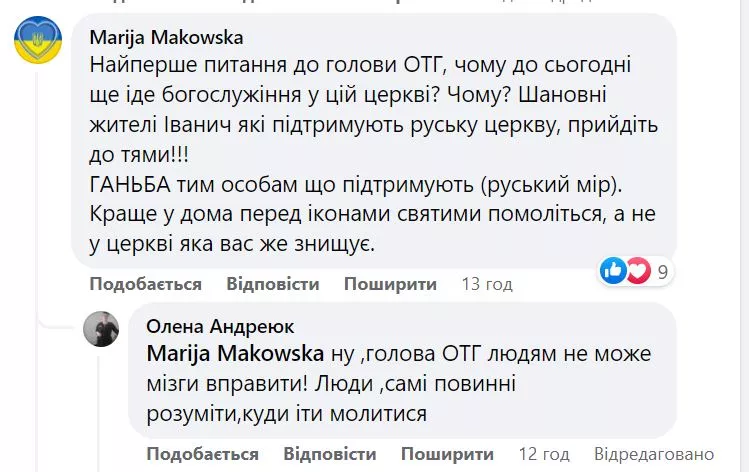The height and width of the screenshot is (472, 749).
Task: Click the red heart reaction icon
Action: [x=637, y=270]
